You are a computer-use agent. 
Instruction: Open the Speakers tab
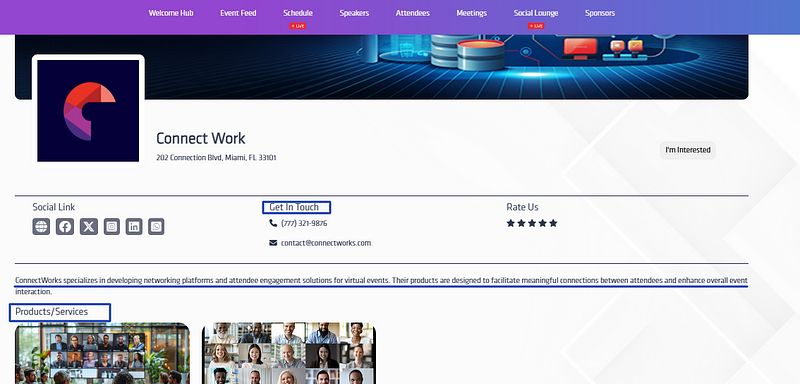coord(354,13)
